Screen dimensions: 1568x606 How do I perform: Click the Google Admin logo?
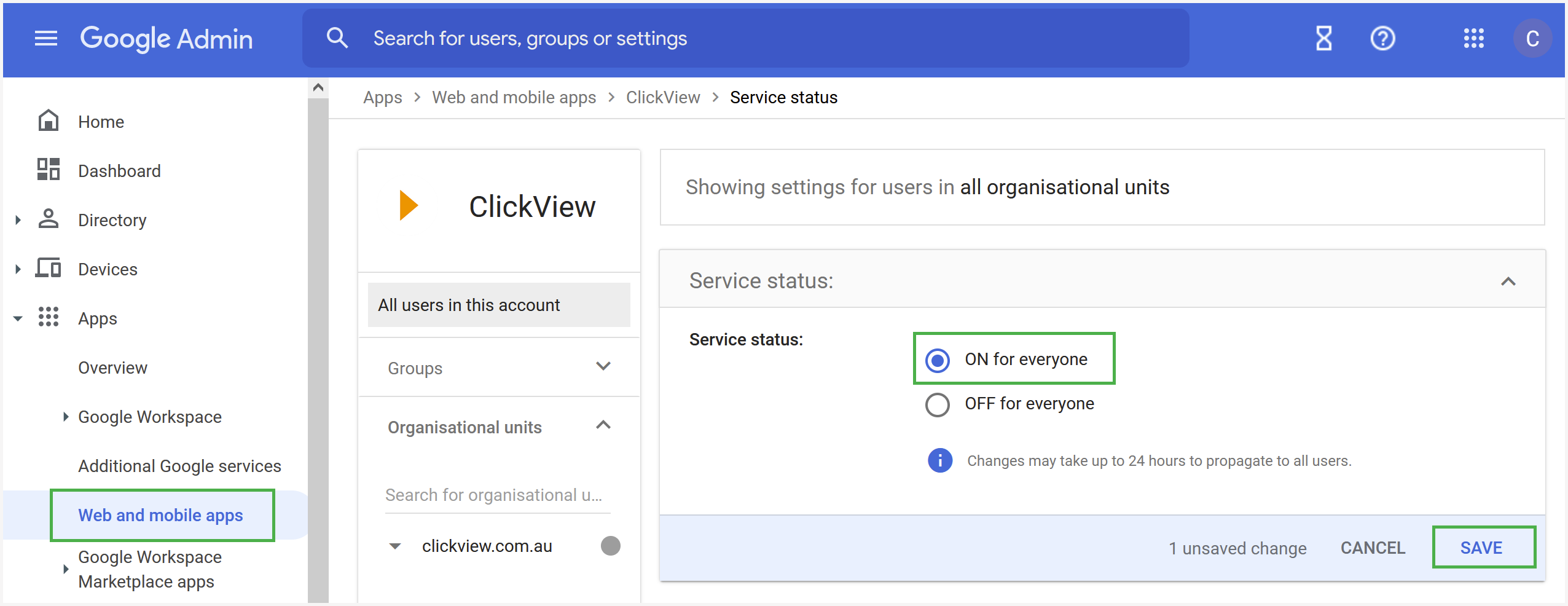167,39
